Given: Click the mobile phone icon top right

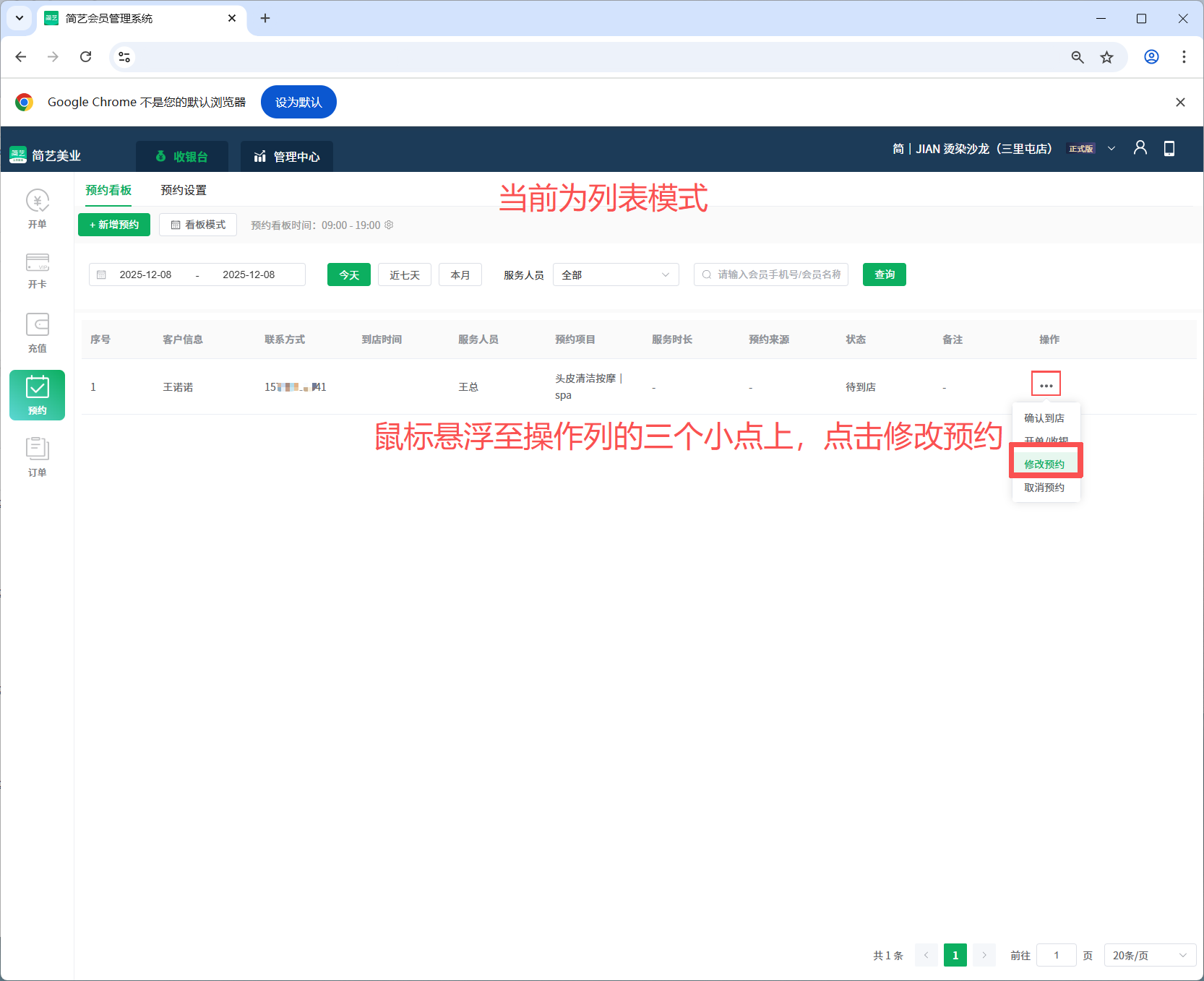Looking at the screenshot, I should [1169, 147].
